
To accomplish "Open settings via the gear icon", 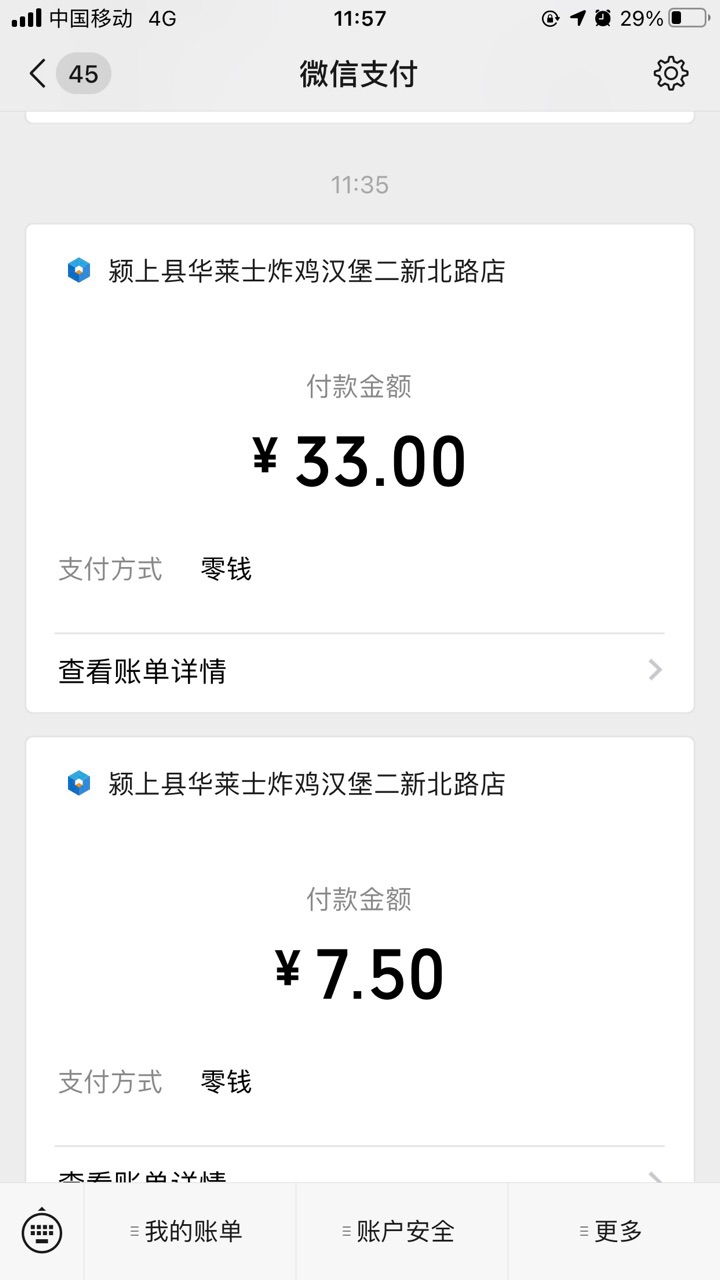I will coord(671,73).
